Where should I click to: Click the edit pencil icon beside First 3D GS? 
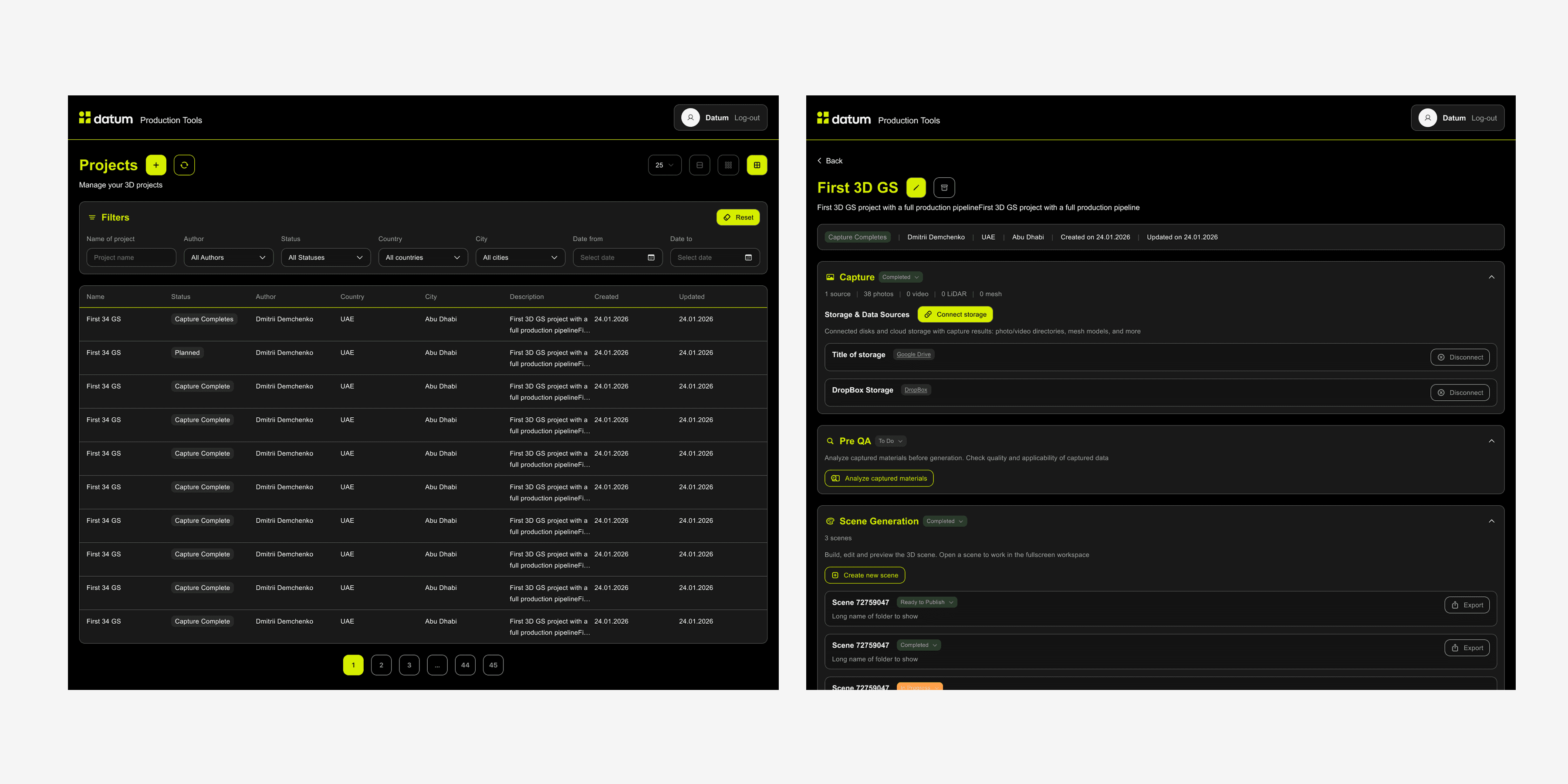point(916,187)
